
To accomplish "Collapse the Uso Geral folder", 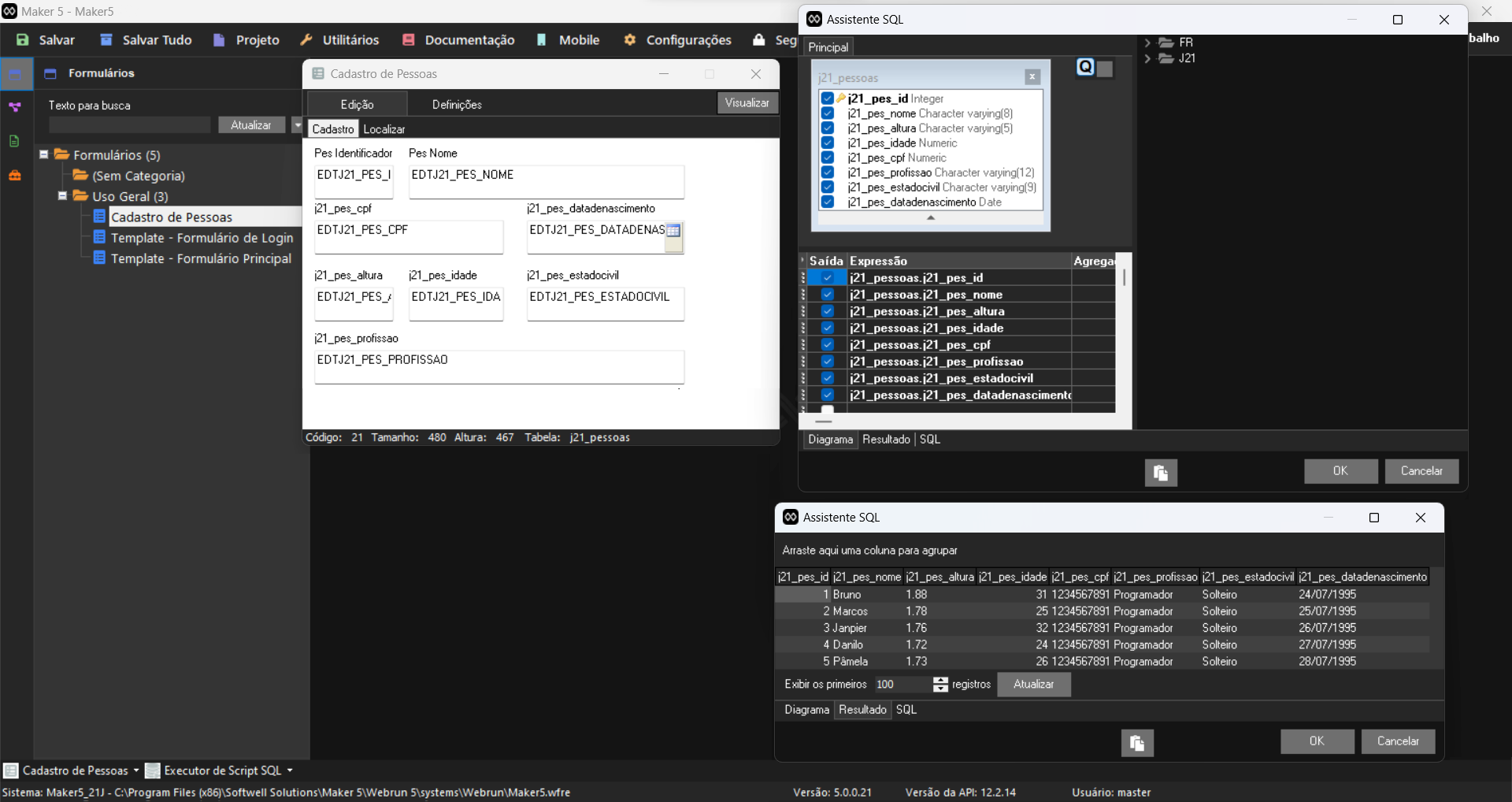I will tap(62, 196).
